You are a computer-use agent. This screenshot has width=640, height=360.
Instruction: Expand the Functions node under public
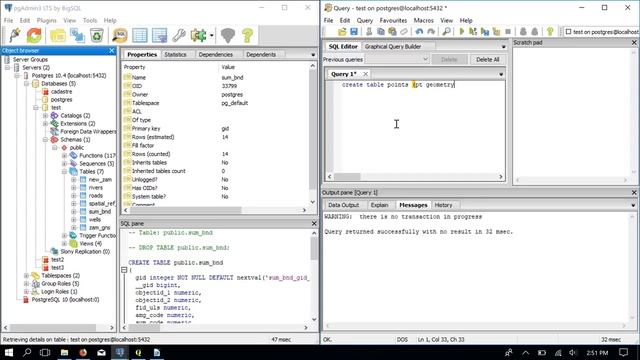pos(64,156)
